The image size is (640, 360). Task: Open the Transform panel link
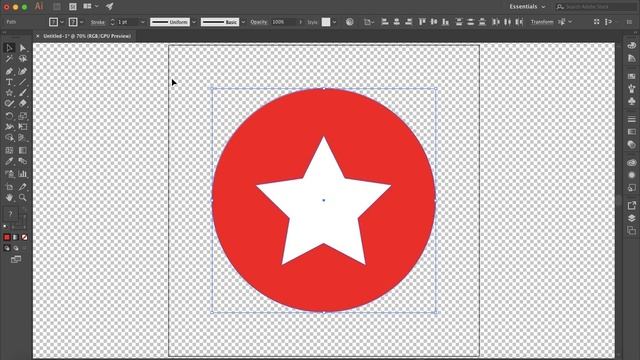coord(542,22)
